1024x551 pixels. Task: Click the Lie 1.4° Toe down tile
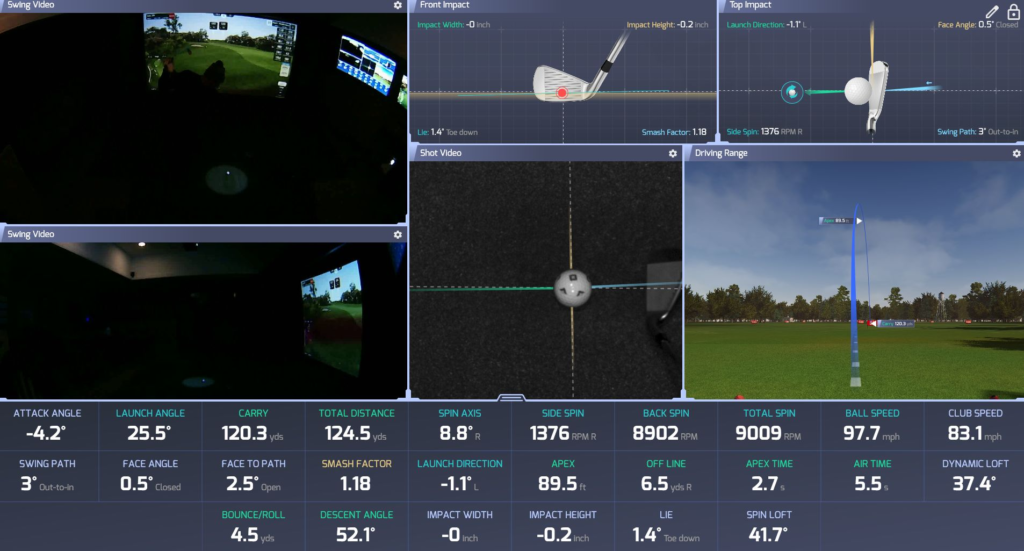tap(665, 527)
